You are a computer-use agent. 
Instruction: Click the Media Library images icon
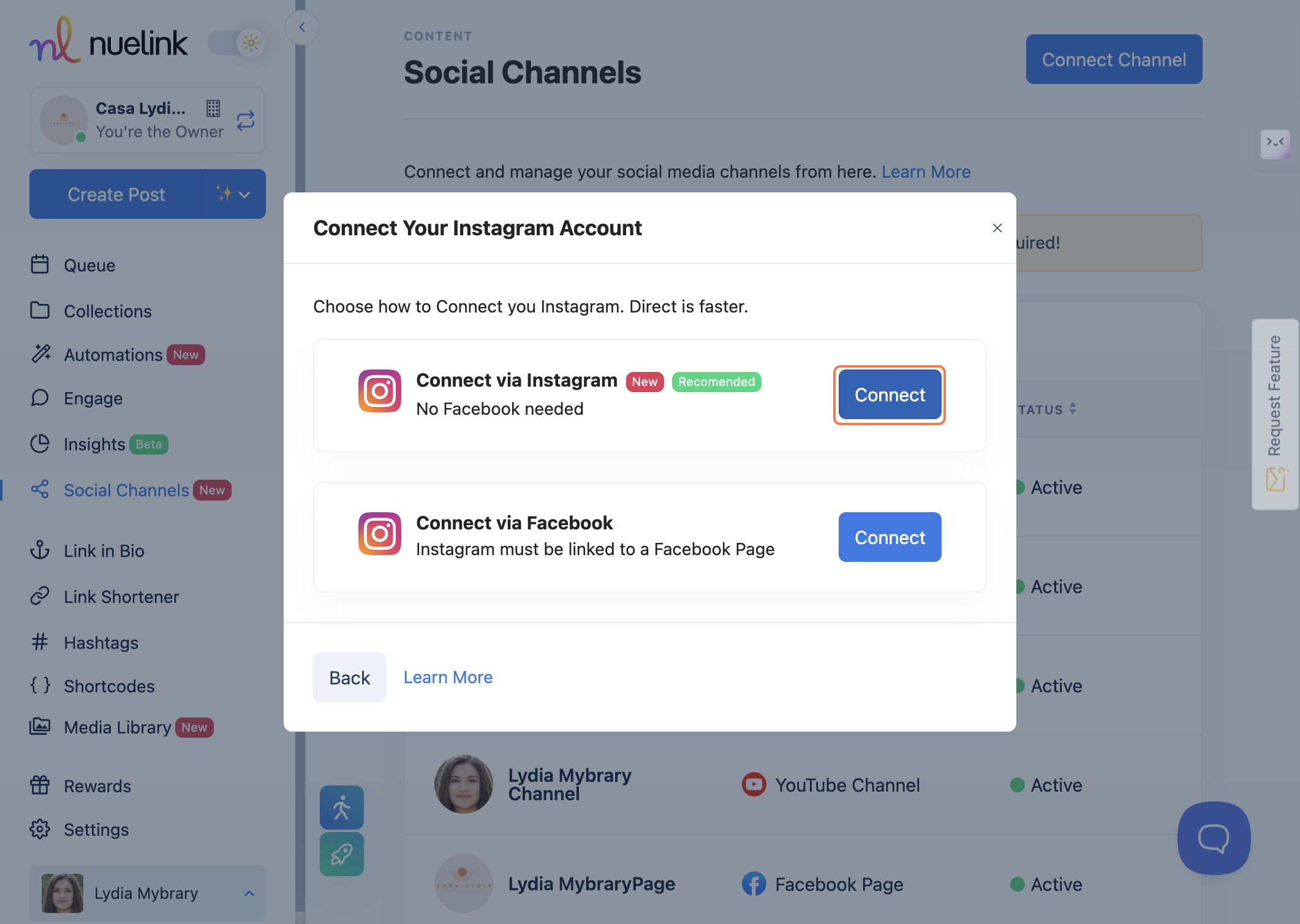tap(40, 726)
